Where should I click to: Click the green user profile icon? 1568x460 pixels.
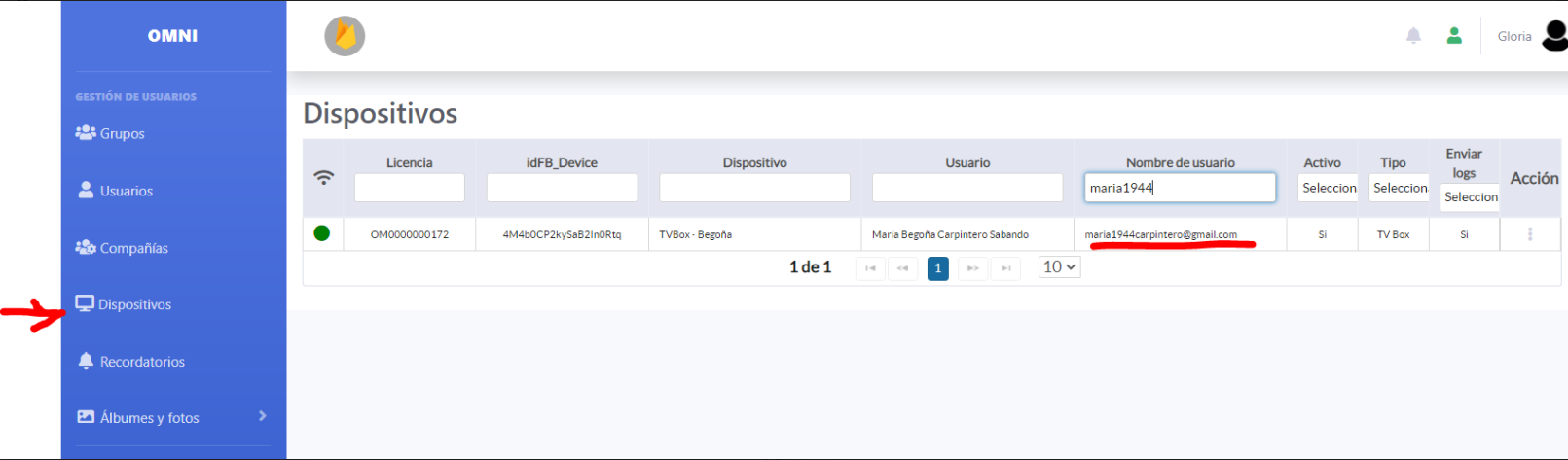point(1454,36)
